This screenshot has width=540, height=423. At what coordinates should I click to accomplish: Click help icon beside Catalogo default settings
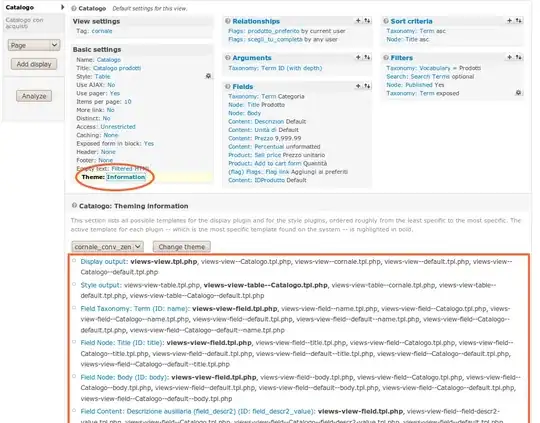coord(74,8)
